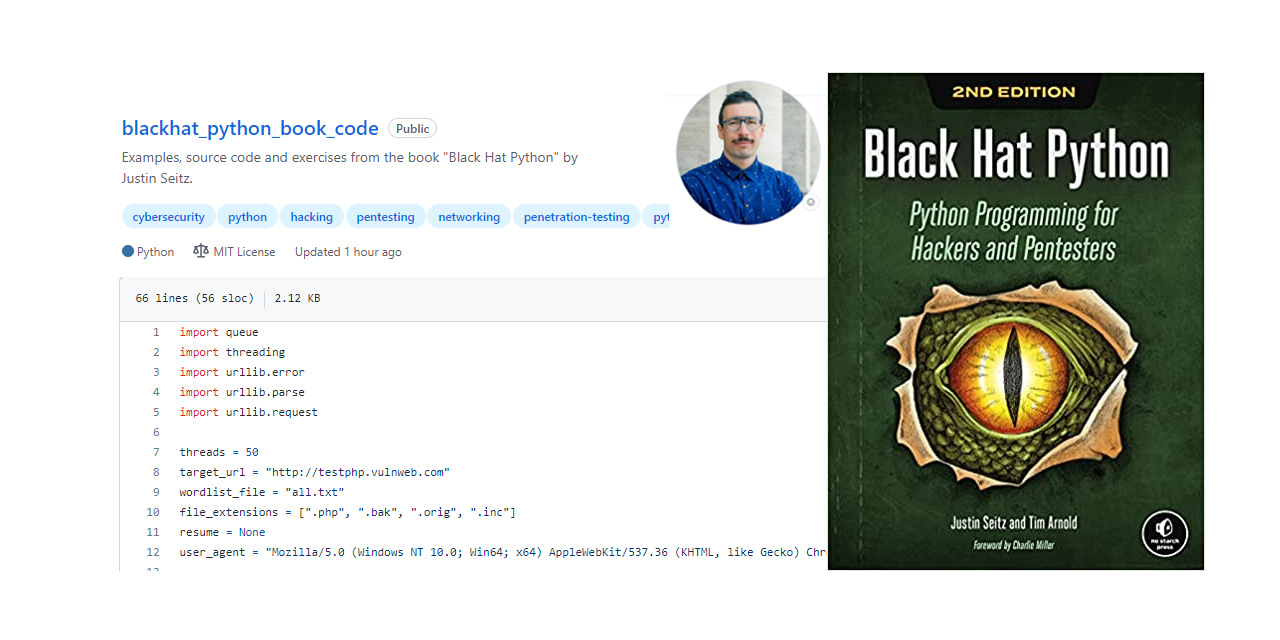Click the No Starch Press logo
This screenshot has width=1280, height=640.
(1165, 533)
